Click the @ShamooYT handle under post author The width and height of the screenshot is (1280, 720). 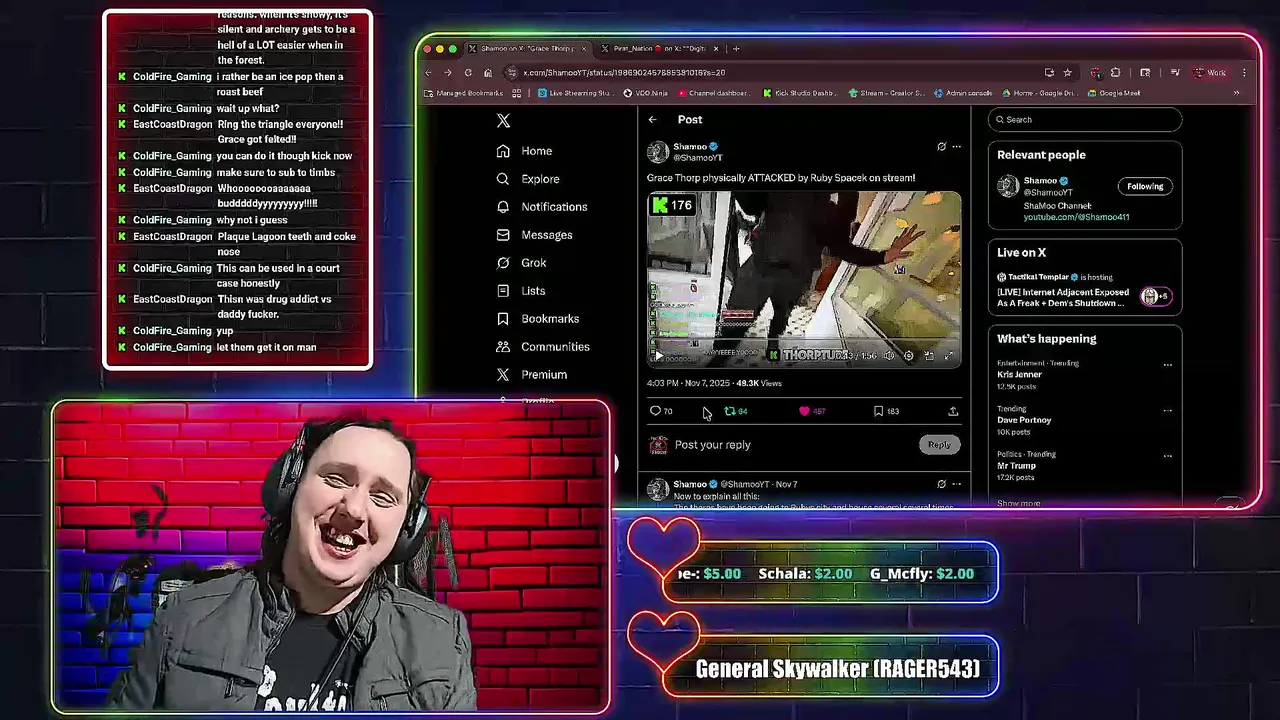point(698,158)
